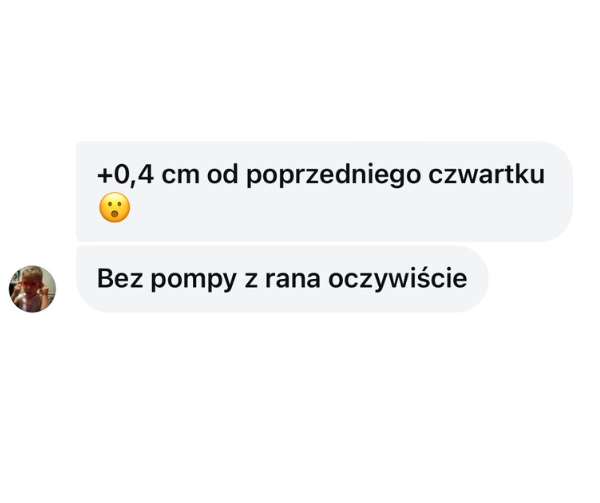Viewport: 600px width, 503px height.
Task: Click the word 'czwartku' in the message
Action: [x=486, y=174]
